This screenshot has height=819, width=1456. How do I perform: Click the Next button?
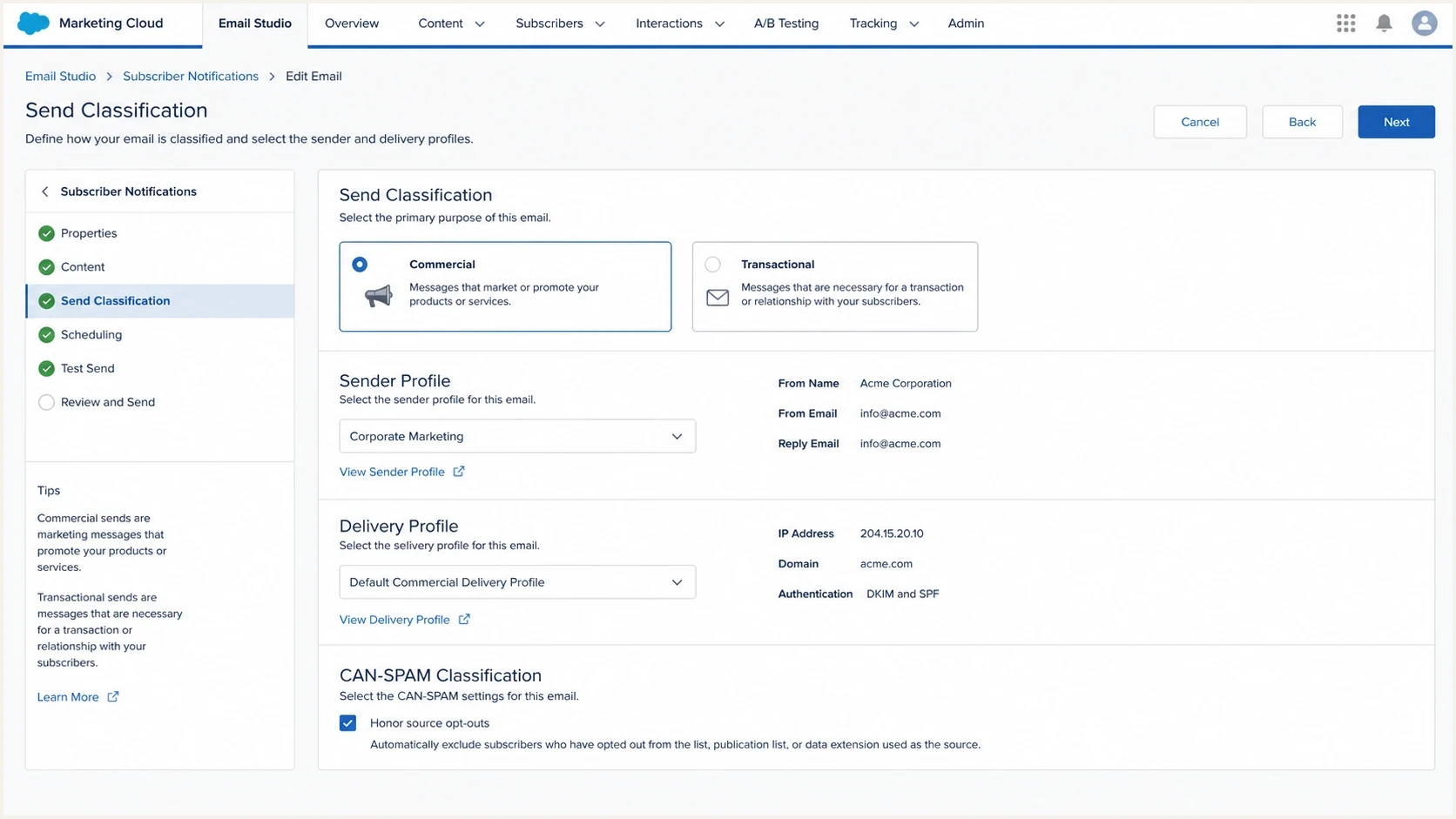point(1397,122)
